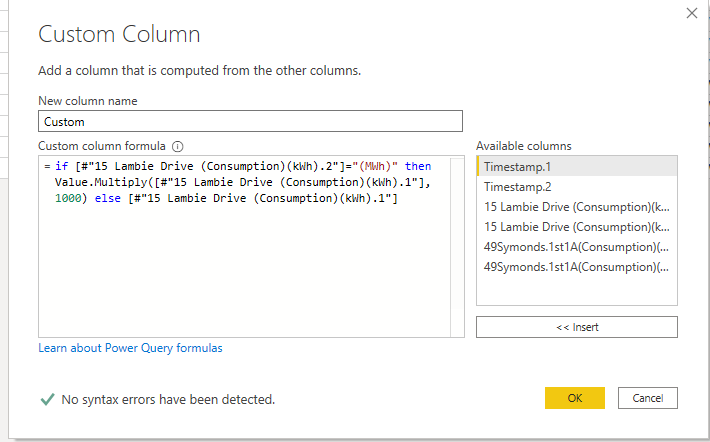Click the 1000 value in formula
710x442 pixels.
[x=68, y=198]
